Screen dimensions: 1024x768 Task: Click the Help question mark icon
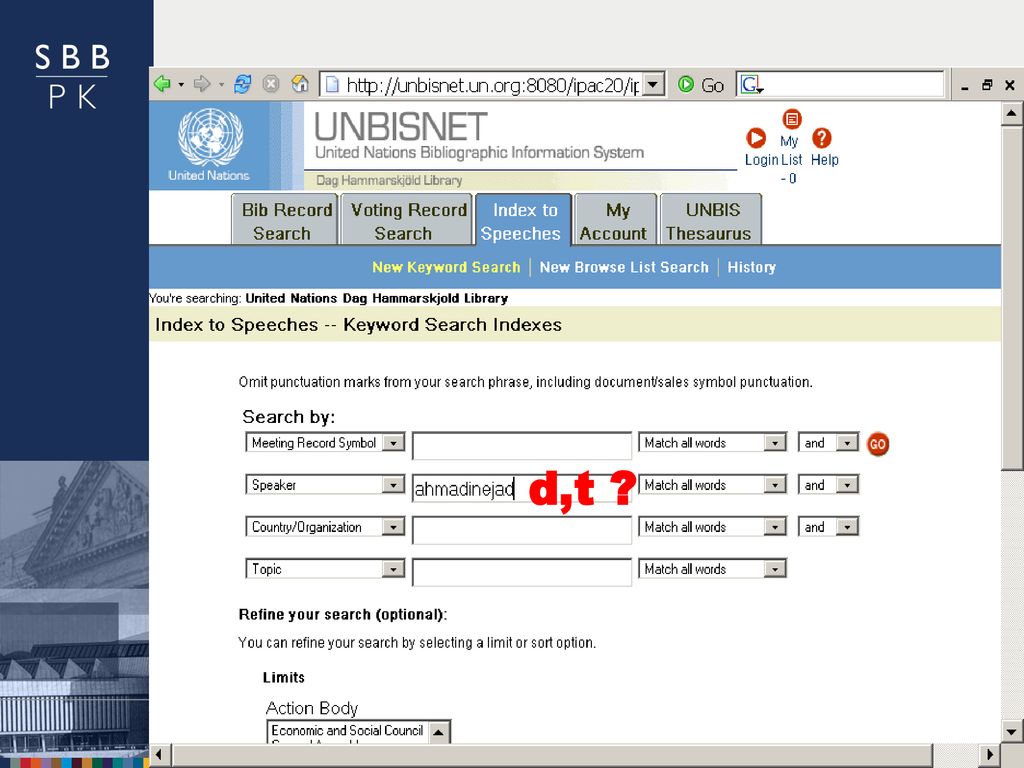822,138
